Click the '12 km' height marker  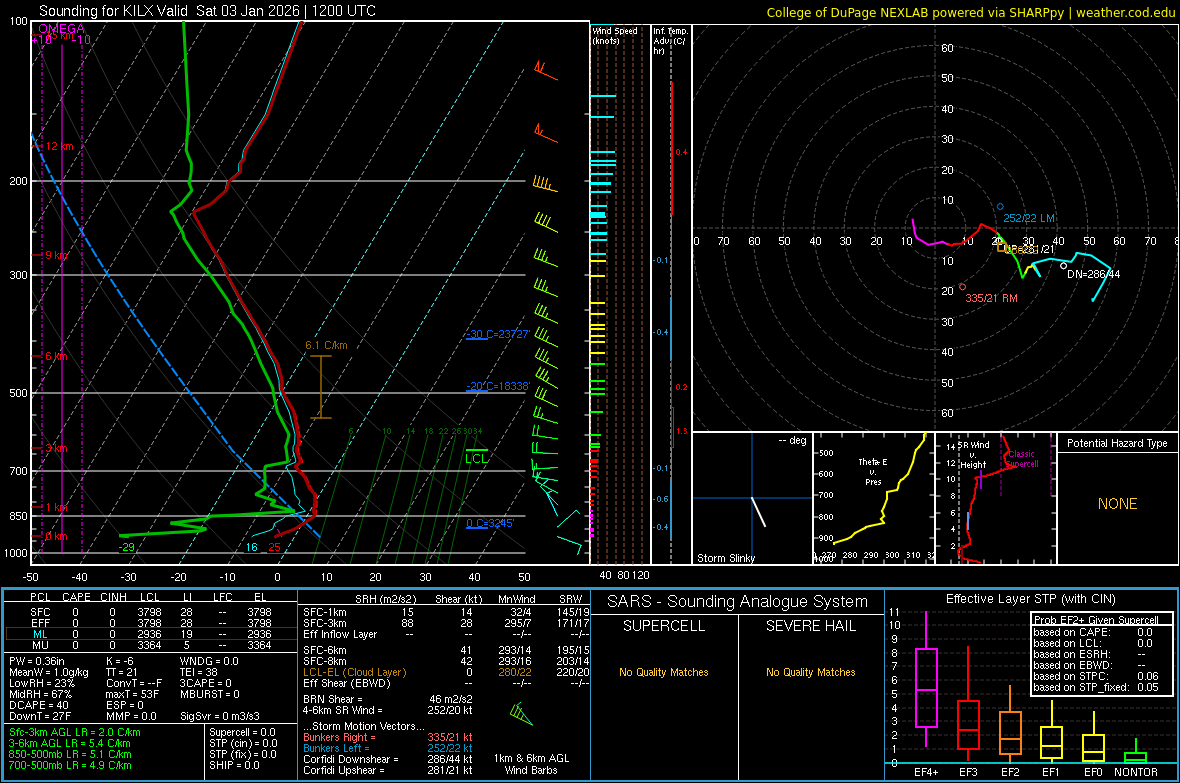pos(59,146)
